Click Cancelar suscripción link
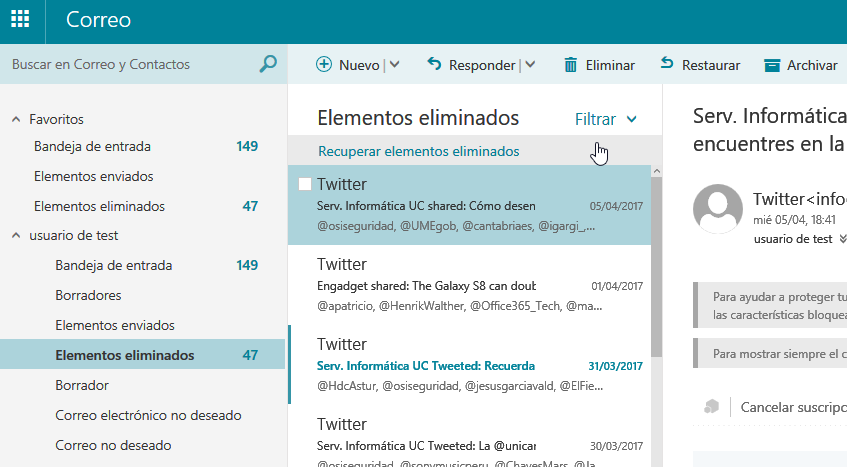This screenshot has width=847, height=467. (x=794, y=407)
